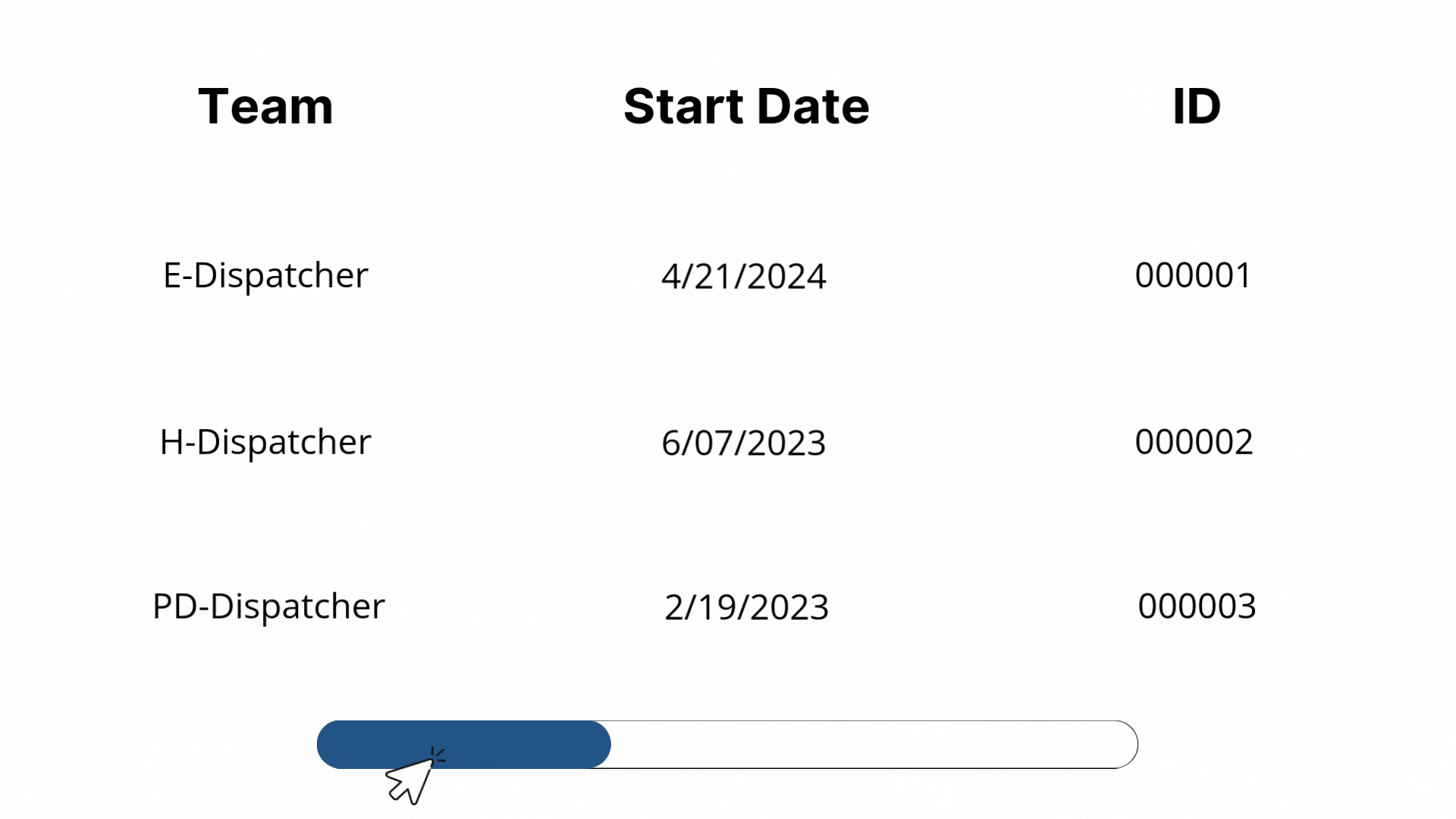This screenshot has width=1456, height=819.
Task: Click the 2/19/2023 start date
Action: point(747,608)
